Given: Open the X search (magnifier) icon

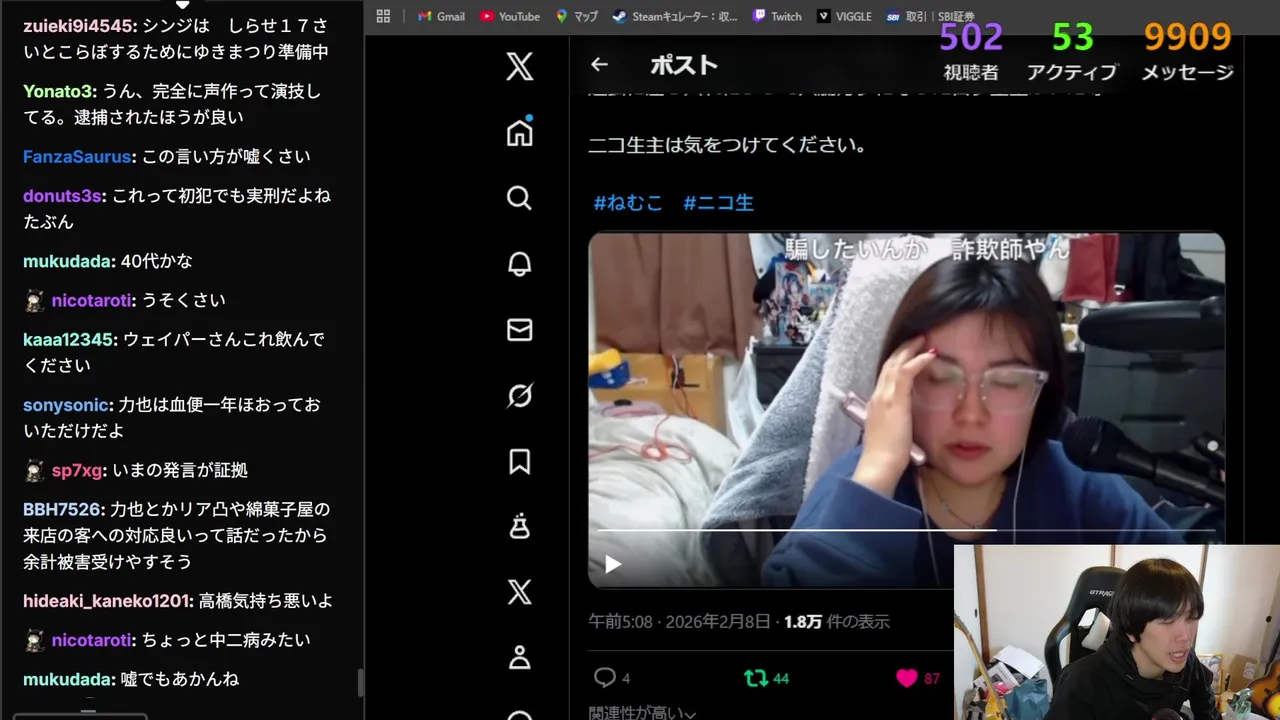Looking at the screenshot, I should [x=519, y=198].
